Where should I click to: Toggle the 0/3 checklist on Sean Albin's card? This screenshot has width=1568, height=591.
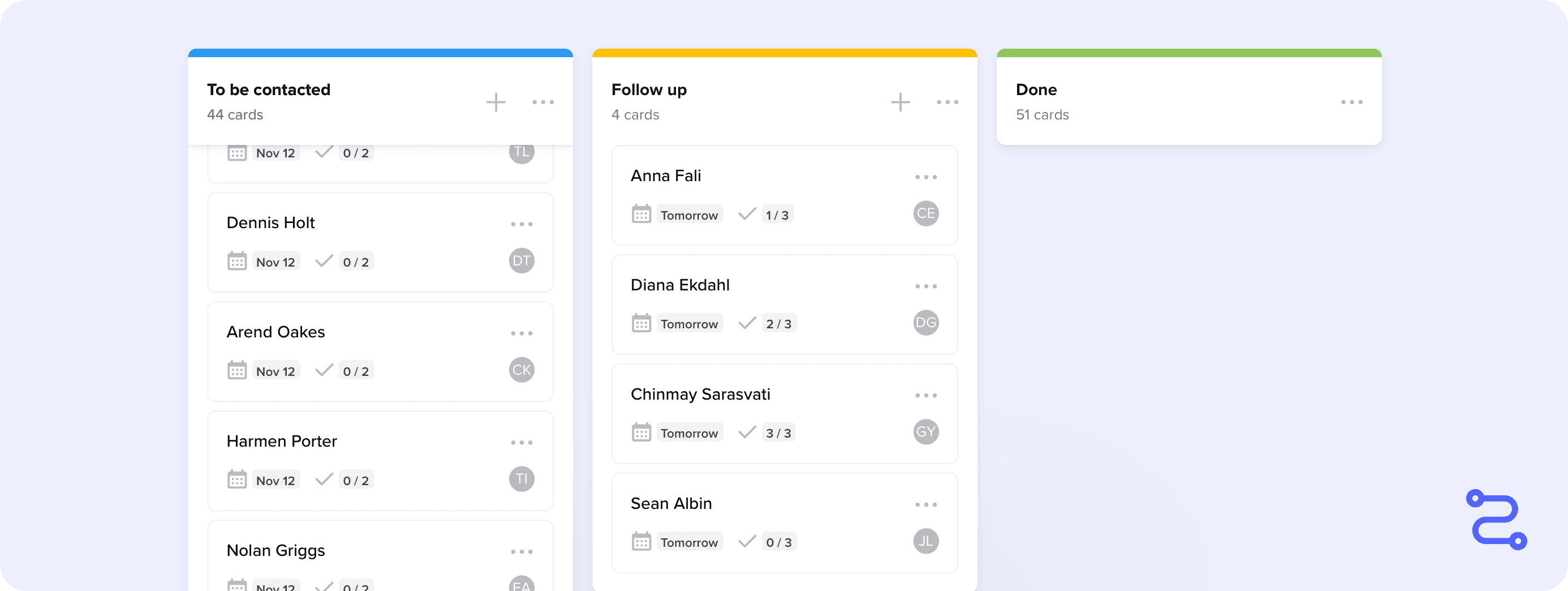coord(766,541)
